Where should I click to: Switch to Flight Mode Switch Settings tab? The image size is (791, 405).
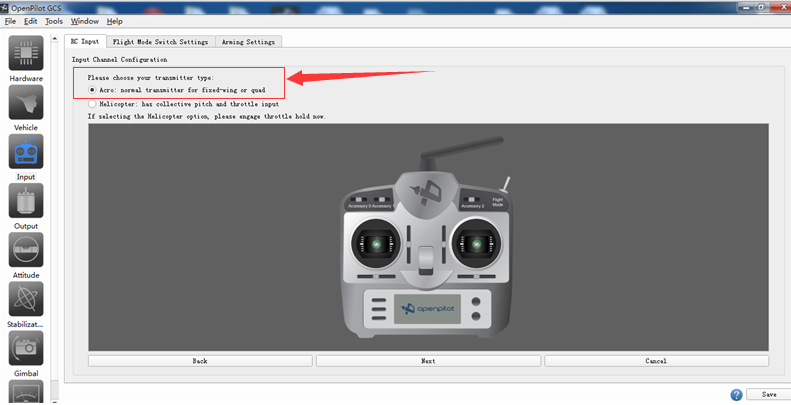(160, 42)
